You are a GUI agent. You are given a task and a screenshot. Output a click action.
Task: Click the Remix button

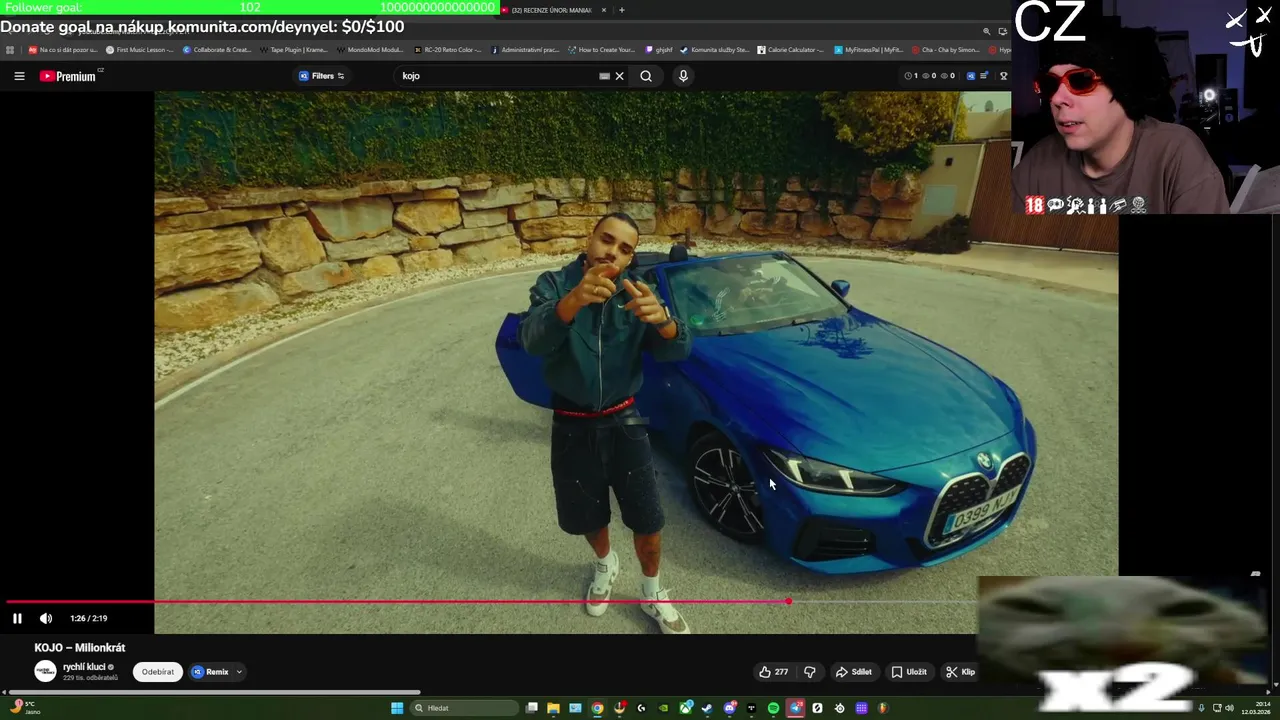(211, 672)
